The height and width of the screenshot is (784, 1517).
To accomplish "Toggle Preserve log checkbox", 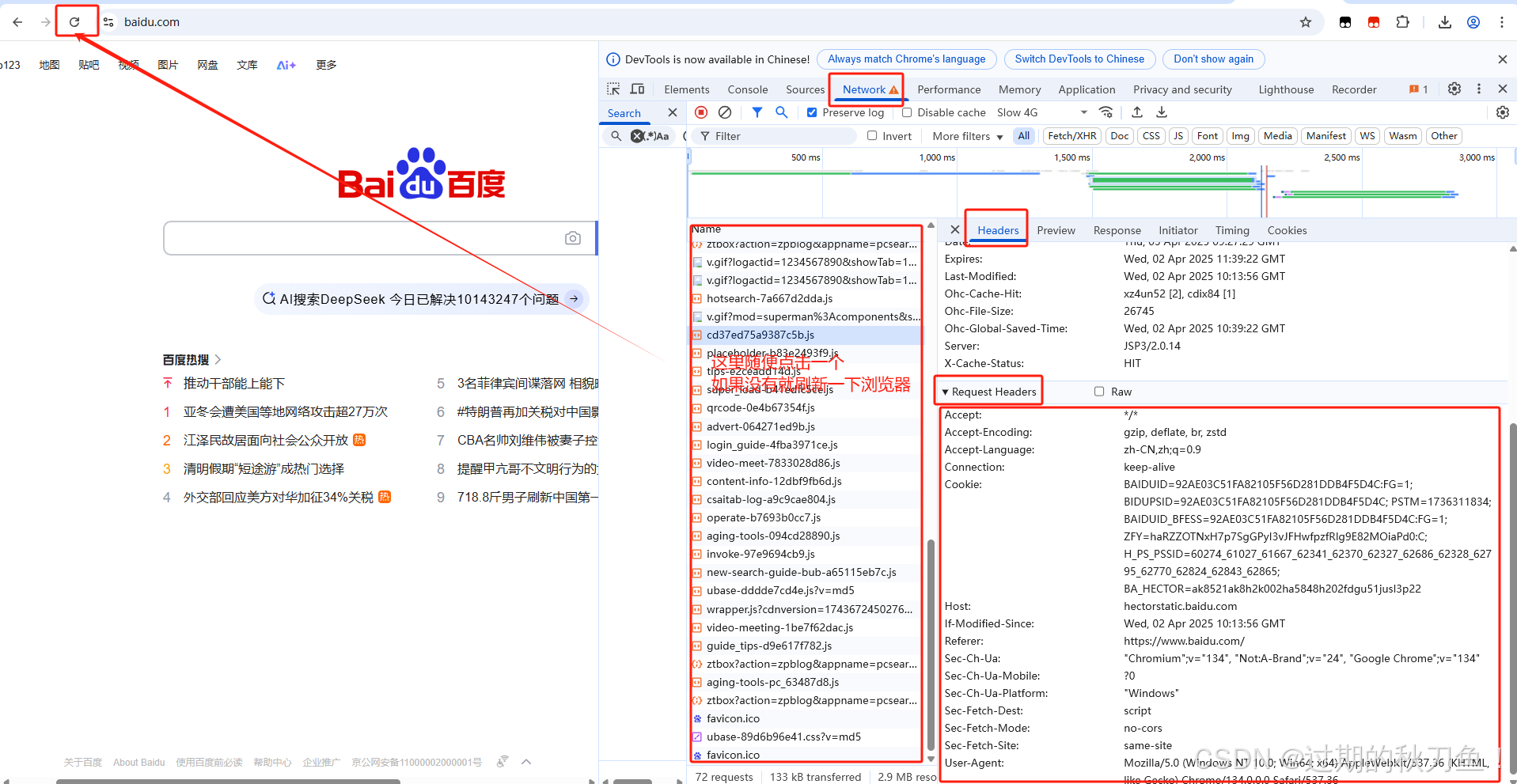I will (812, 112).
